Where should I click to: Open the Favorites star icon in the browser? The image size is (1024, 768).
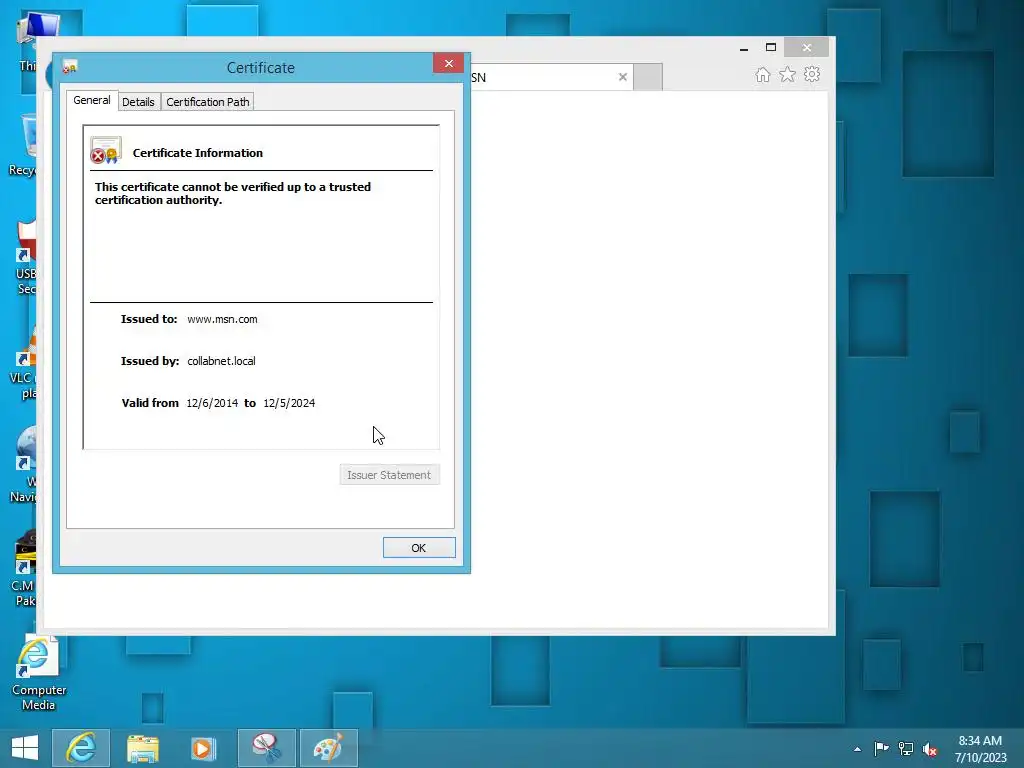[x=788, y=74]
